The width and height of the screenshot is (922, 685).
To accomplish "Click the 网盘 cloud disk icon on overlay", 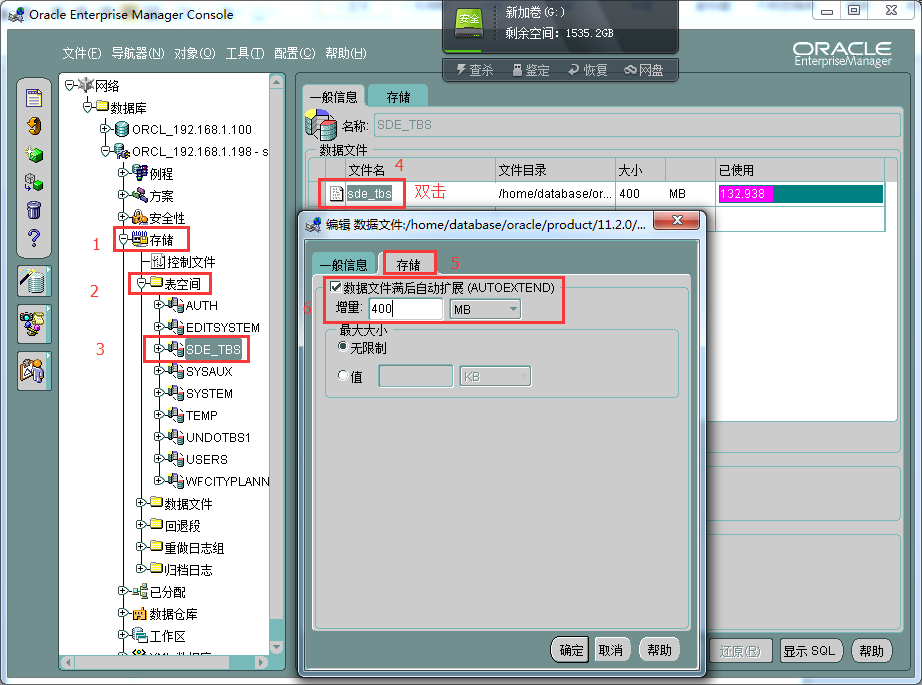I will point(630,70).
